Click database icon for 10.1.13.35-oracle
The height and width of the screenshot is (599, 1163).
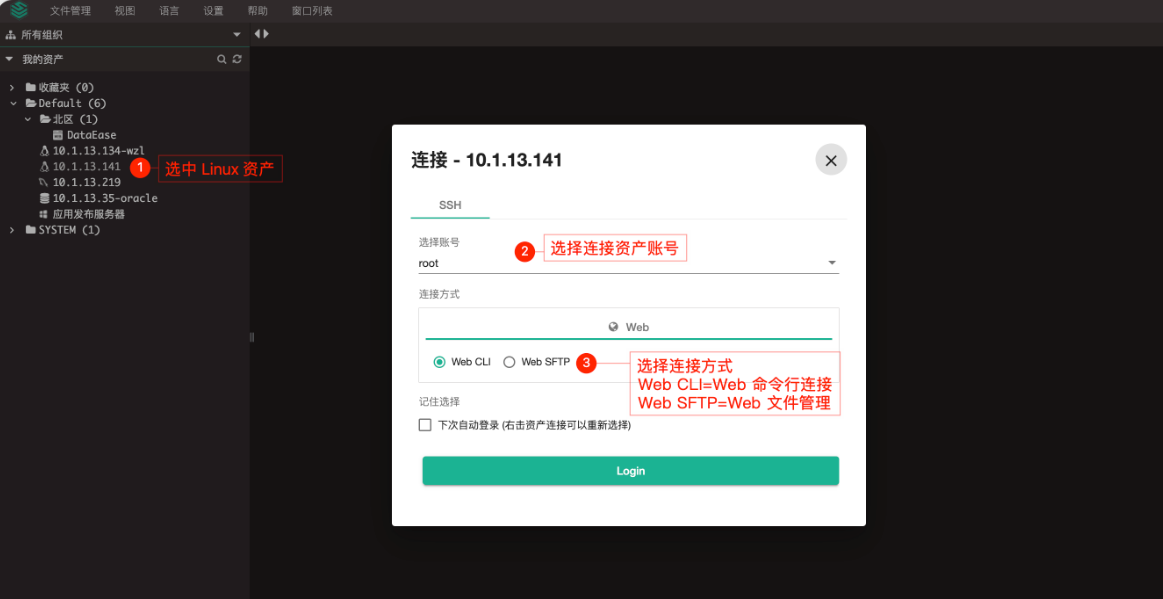(x=44, y=198)
